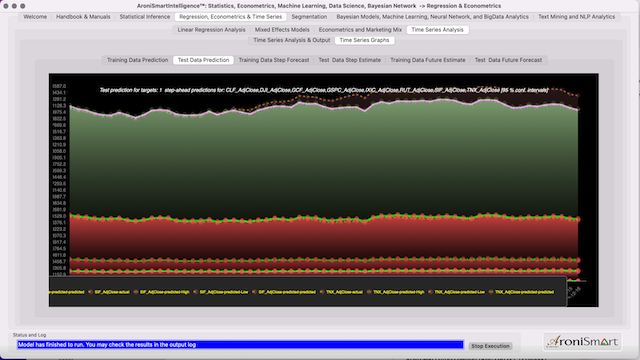Switch to Linear Regression Analysis
This screenshot has height=360, width=640.
pyautogui.click(x=211, y=30)
